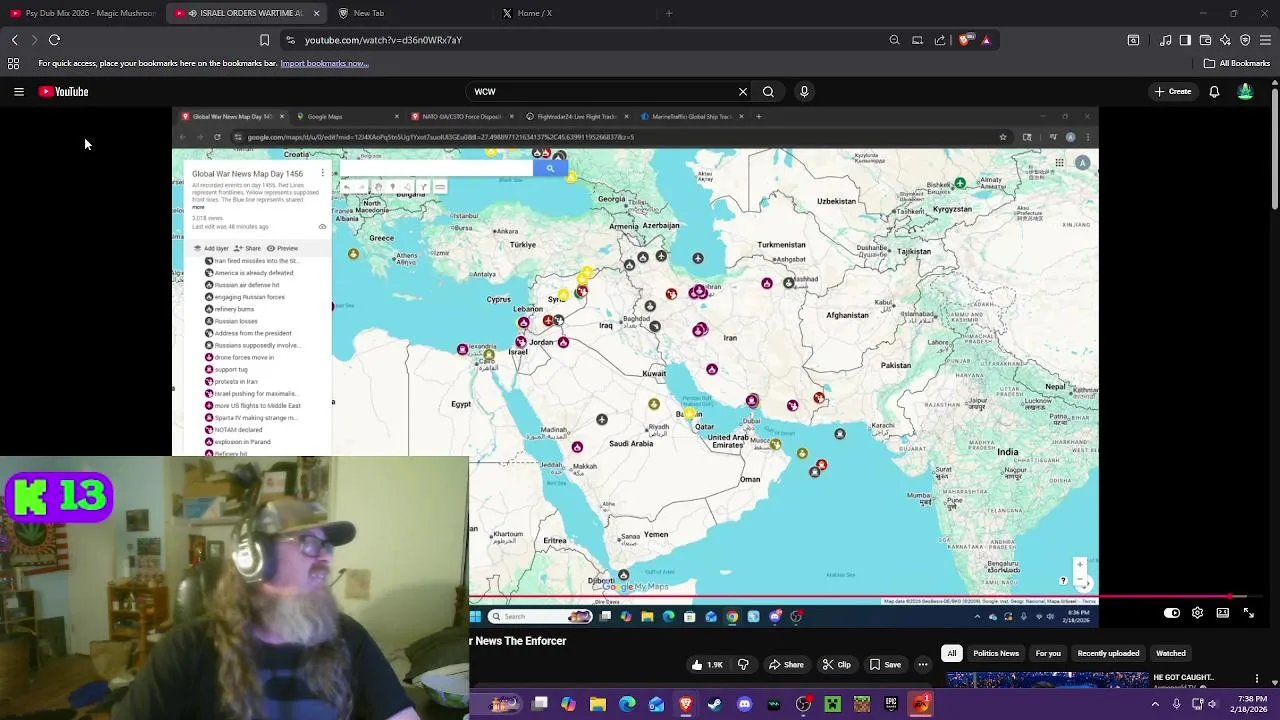Open the YouTube account avatar menu
The height and width of the screenshot is (720, 1280).
[x=1245, y=91]
